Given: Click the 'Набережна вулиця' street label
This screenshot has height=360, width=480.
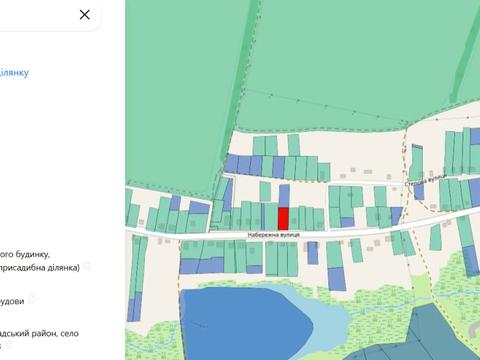Looking at the screenshot, I should (x=273, y=235).
